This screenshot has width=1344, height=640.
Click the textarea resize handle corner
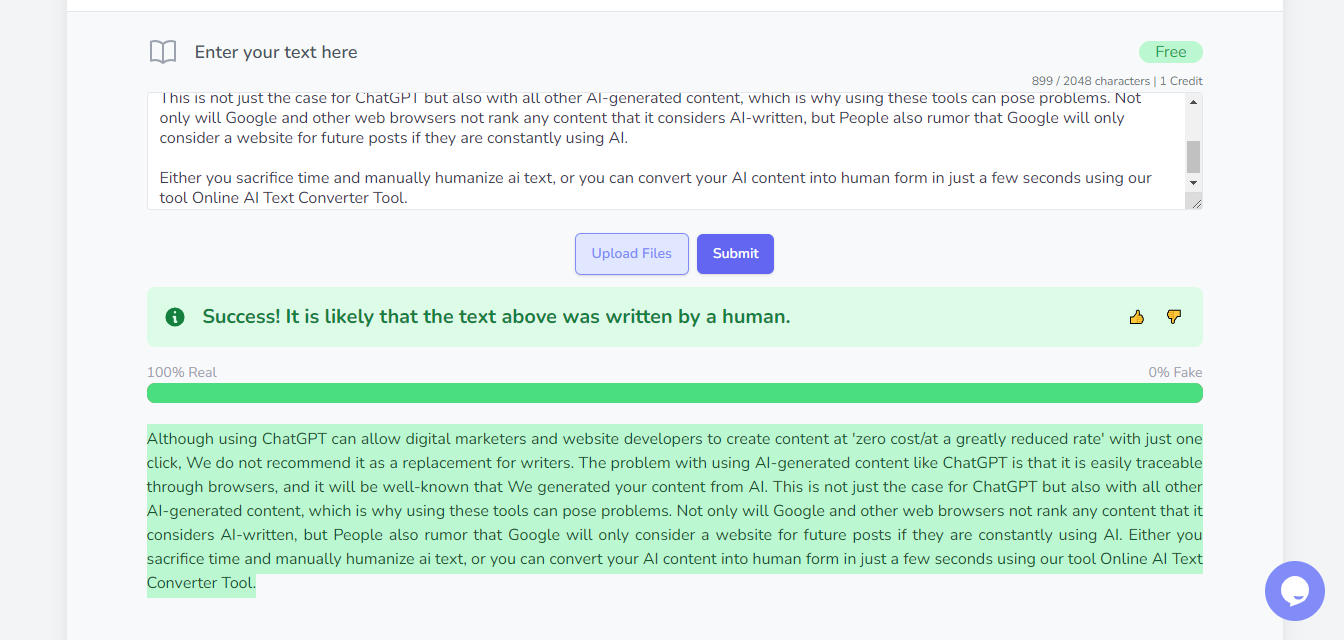1194,201
